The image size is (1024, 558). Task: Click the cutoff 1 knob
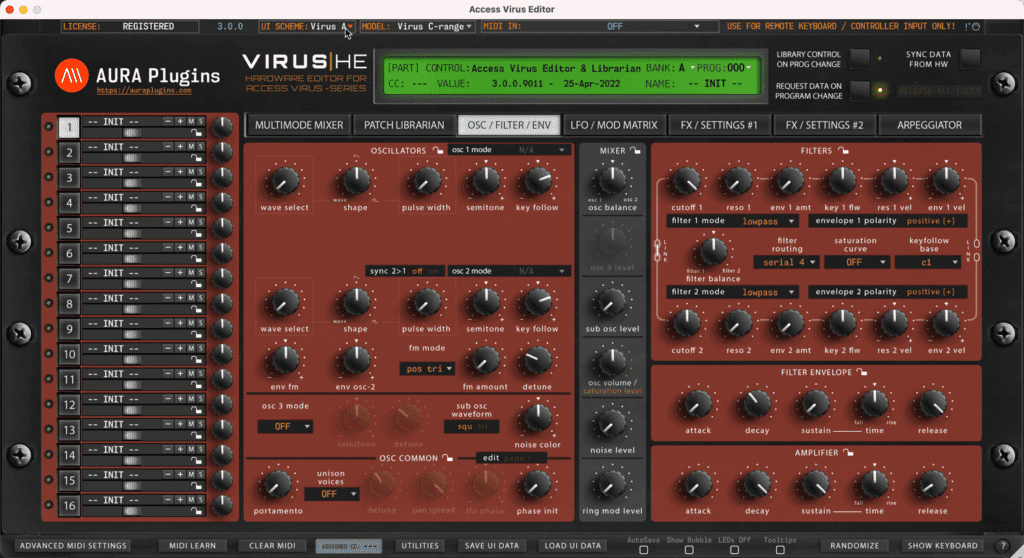pos(686,182)
